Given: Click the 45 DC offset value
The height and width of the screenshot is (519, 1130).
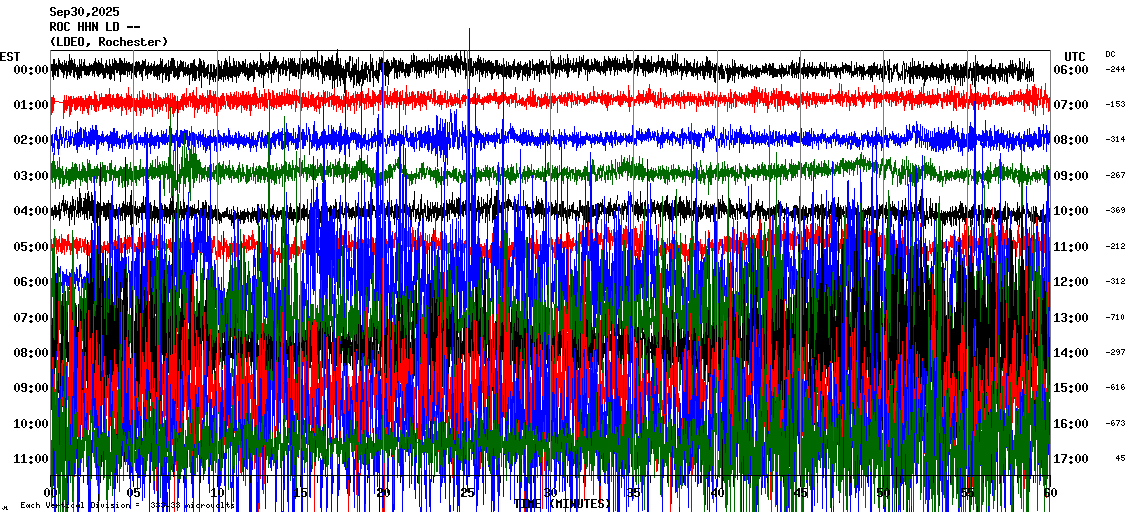Looking at the screenshot, I should (1119, 459).
